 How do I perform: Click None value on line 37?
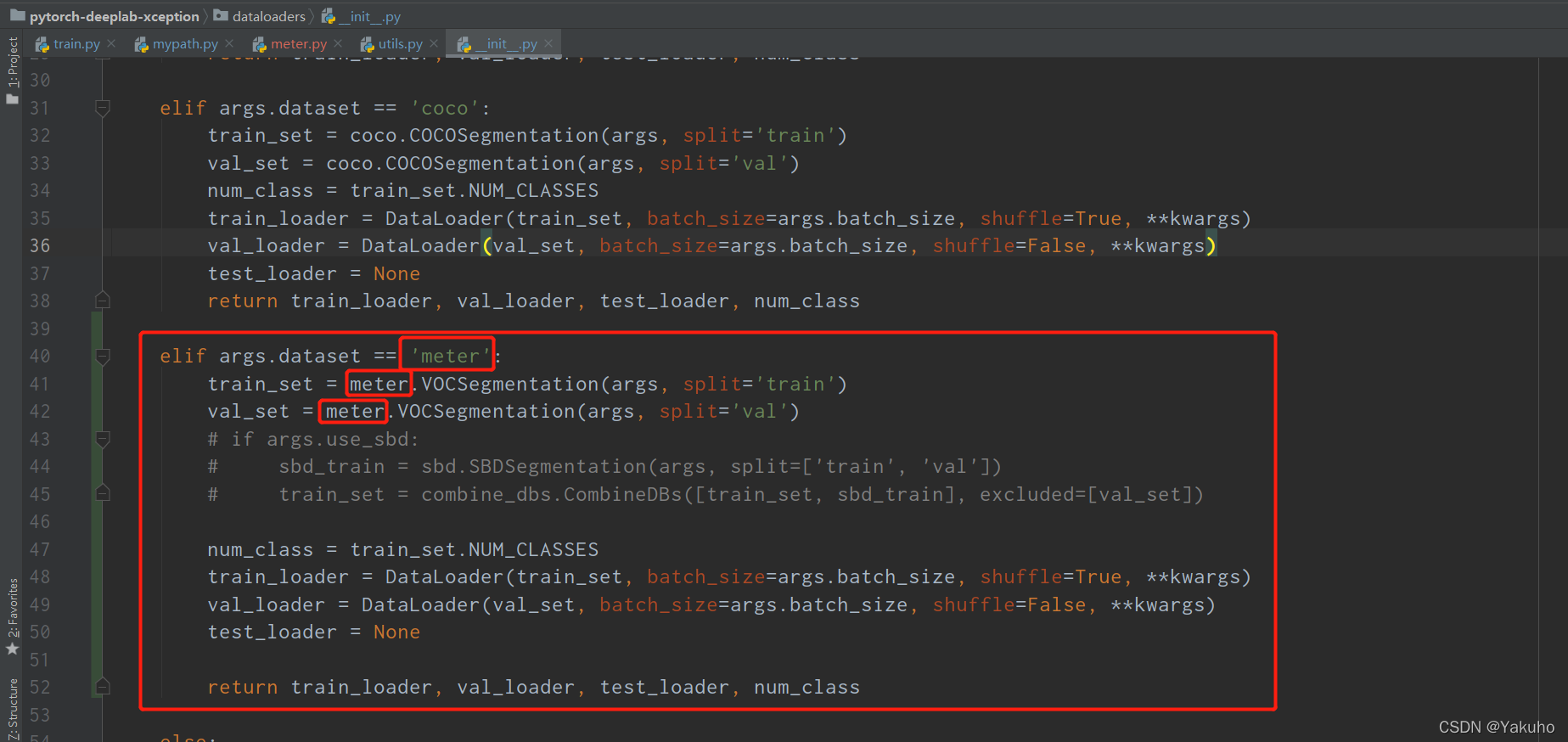point(396,273)
